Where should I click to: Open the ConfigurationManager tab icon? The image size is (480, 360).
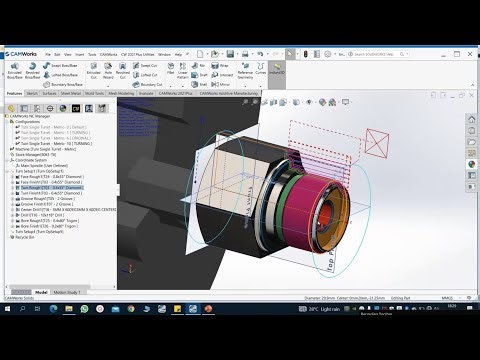(37, 108)
